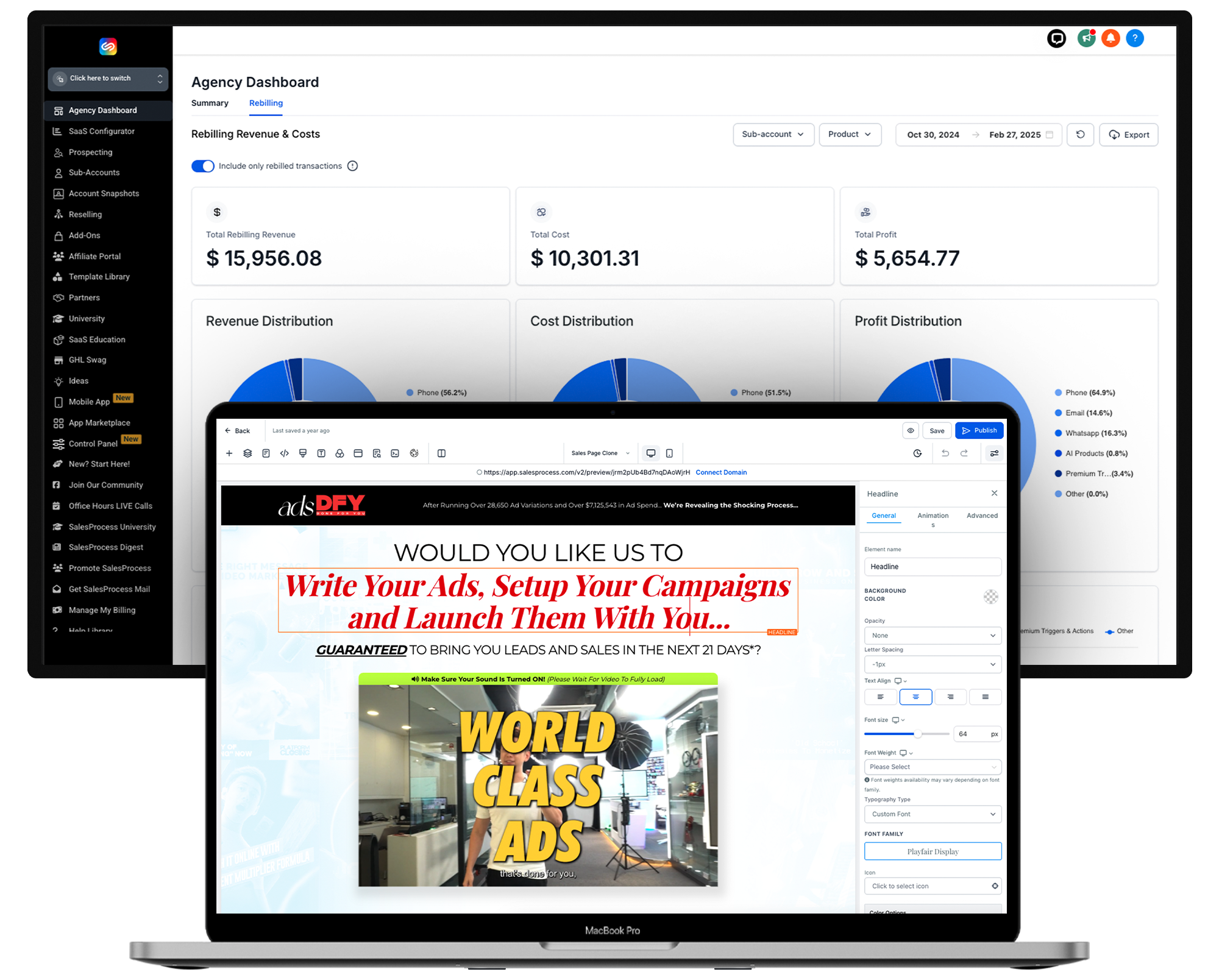Open the General tab in Headline panel
The image size is (1219, 980).
883,516
